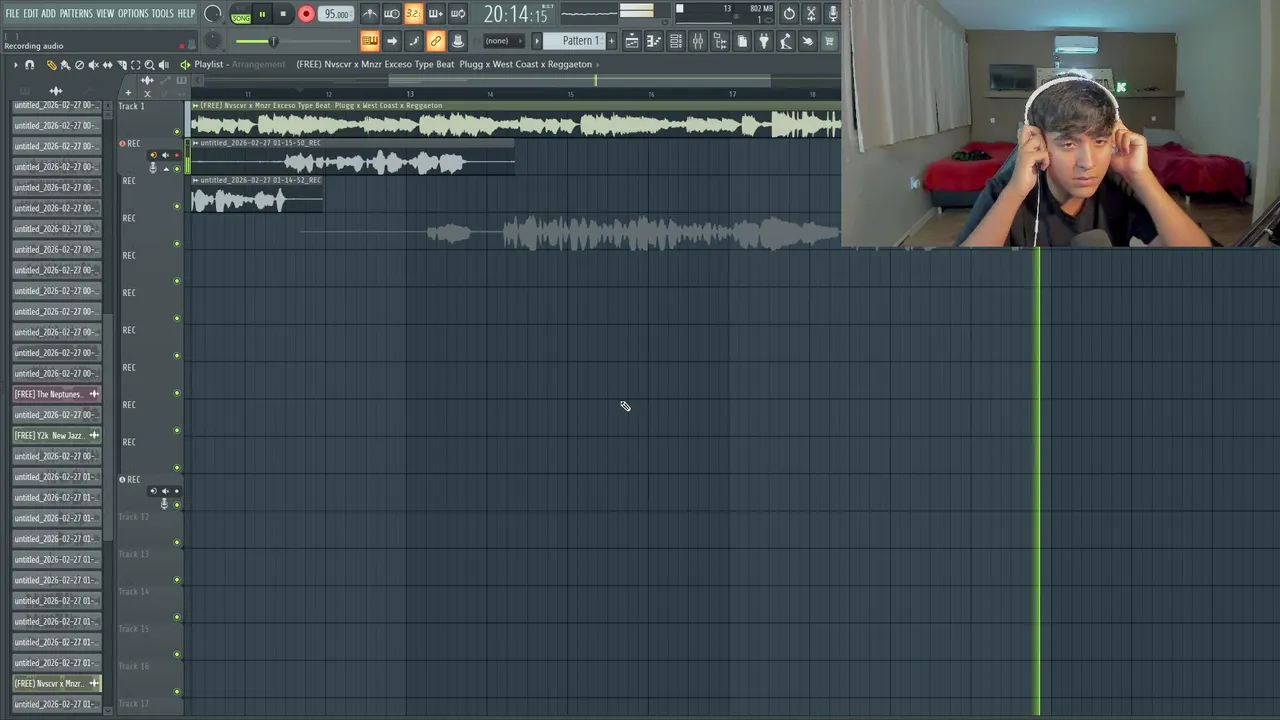Open the VIEW menu
The height and width of the screenshot is (720, 1280).
[105, 13]
